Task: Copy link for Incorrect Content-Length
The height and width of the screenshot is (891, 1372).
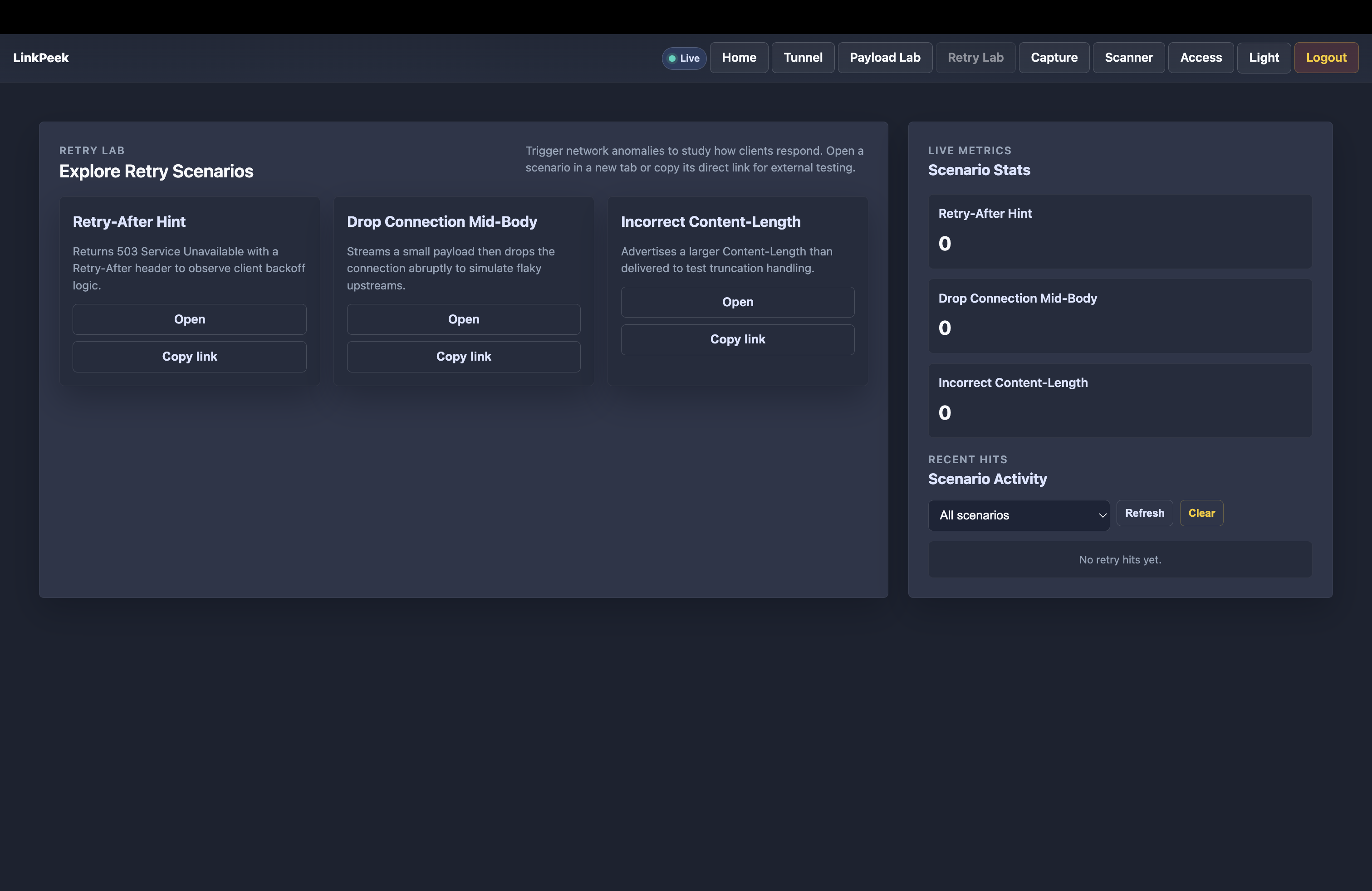Action: 737,339
